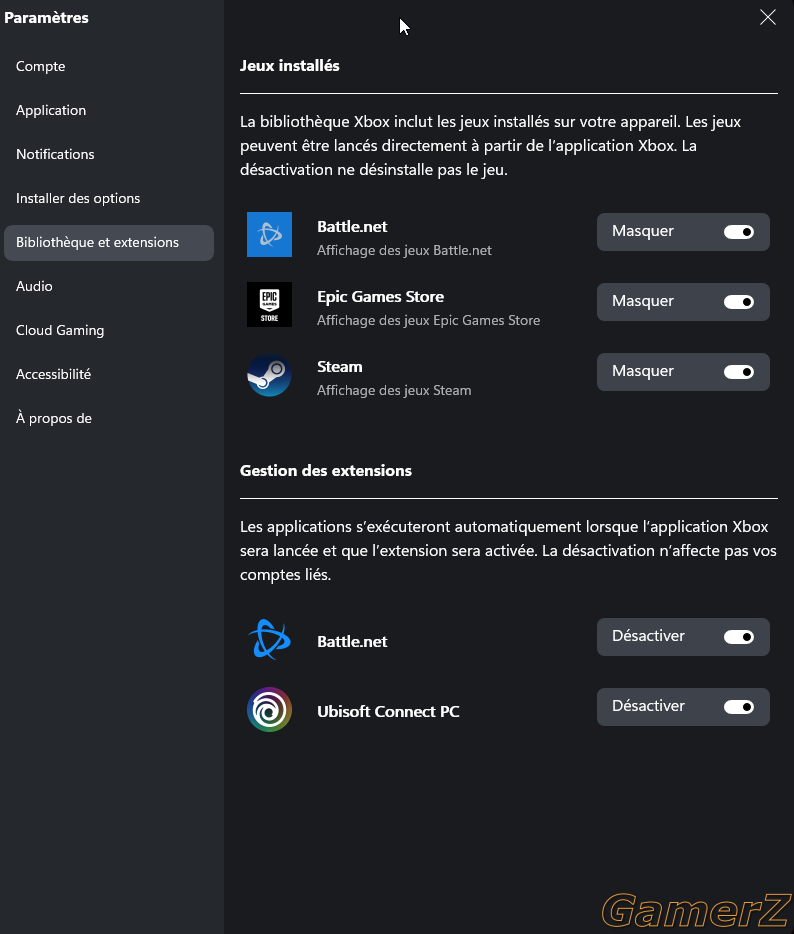
Task: Open the Application settings section
Action: 109,110
